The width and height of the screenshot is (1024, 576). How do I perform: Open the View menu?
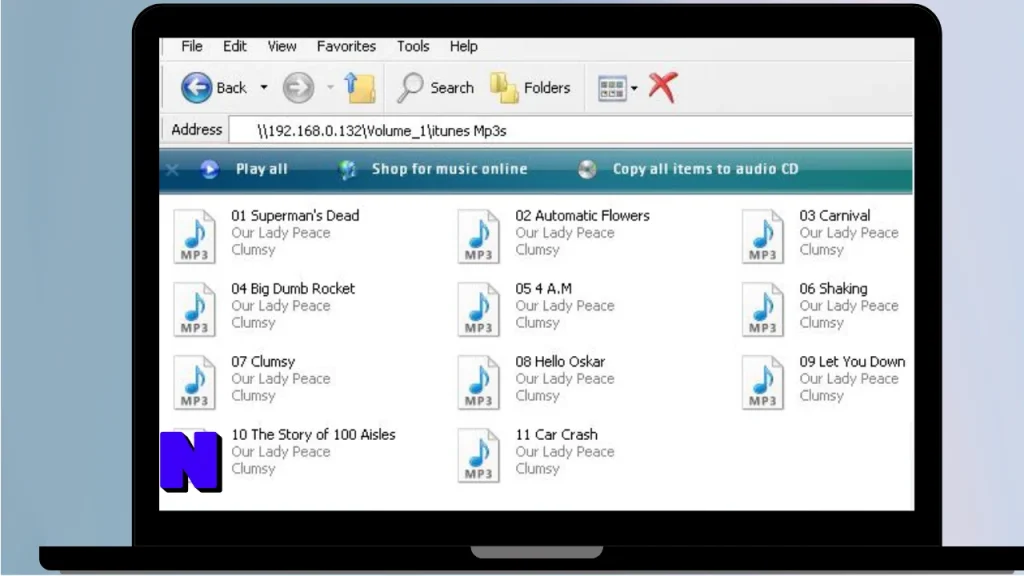[282, 46]
